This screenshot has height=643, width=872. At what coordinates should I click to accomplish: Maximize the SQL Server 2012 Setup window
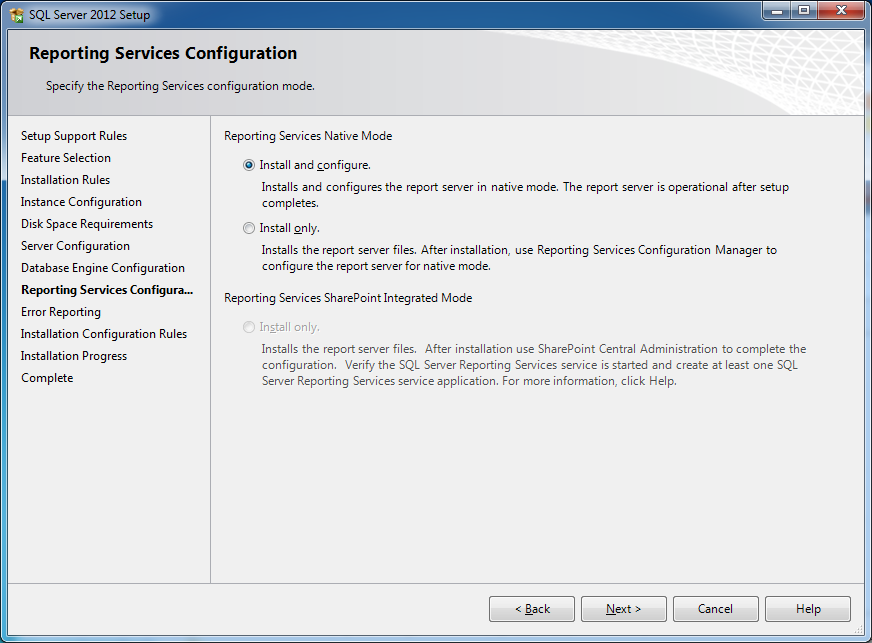[x=804, y=11]
